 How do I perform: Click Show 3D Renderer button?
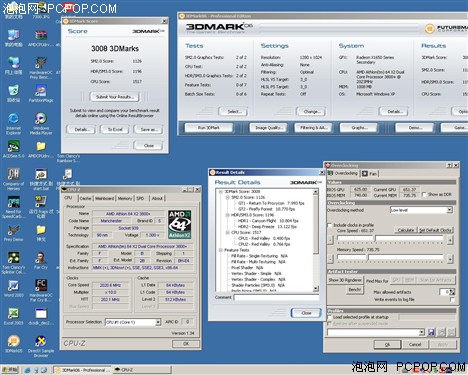pyautogui.click(x=345, y=280)
